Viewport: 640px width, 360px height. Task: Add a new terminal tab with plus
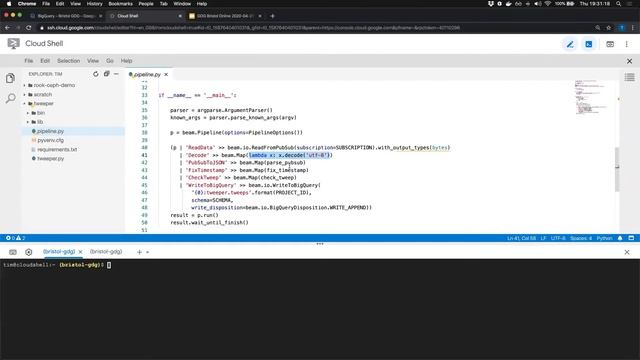tap(139, 252)
